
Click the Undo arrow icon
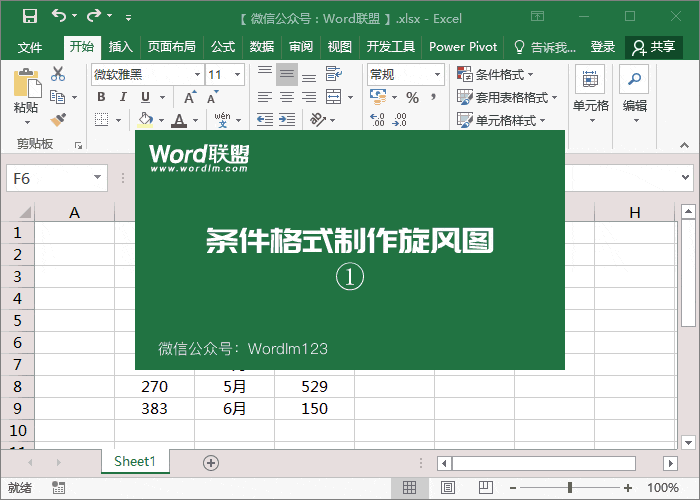point(59,16)
